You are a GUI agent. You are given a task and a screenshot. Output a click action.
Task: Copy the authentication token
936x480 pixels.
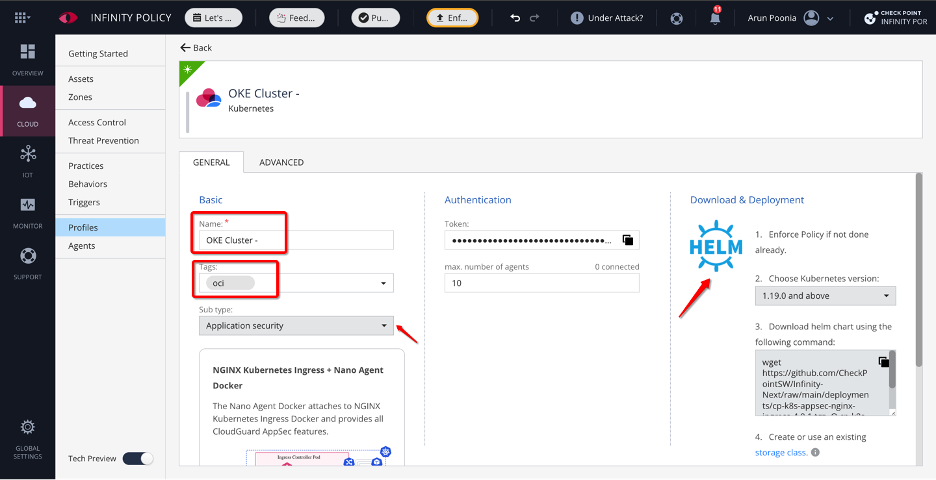627,240
